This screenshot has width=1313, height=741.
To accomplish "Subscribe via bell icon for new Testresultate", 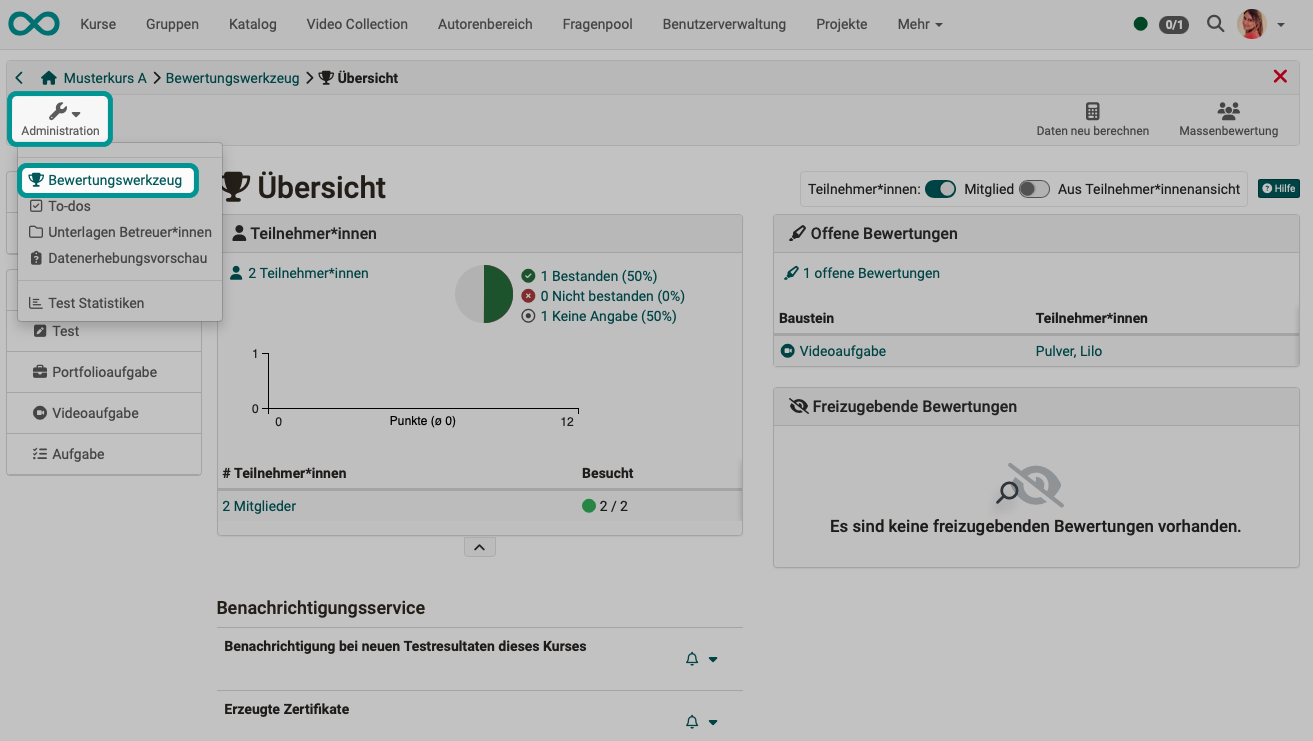I will click(x=691, y=659).
